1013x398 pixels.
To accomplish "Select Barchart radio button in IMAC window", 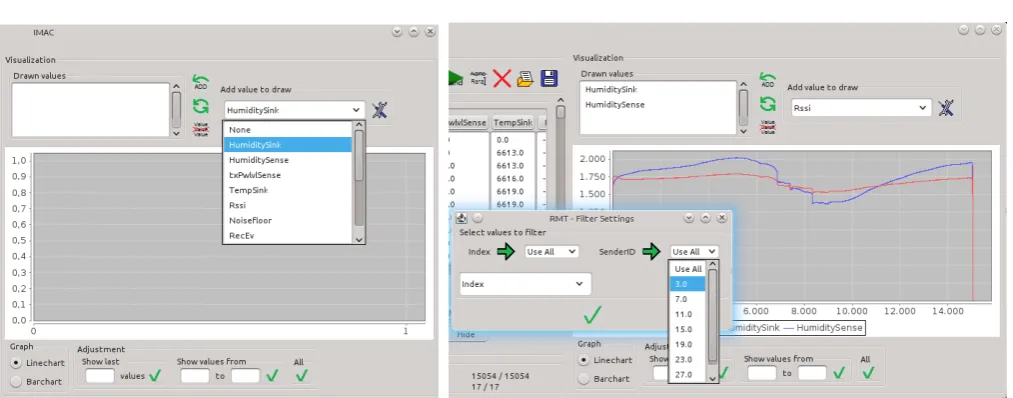I will 16,381.
